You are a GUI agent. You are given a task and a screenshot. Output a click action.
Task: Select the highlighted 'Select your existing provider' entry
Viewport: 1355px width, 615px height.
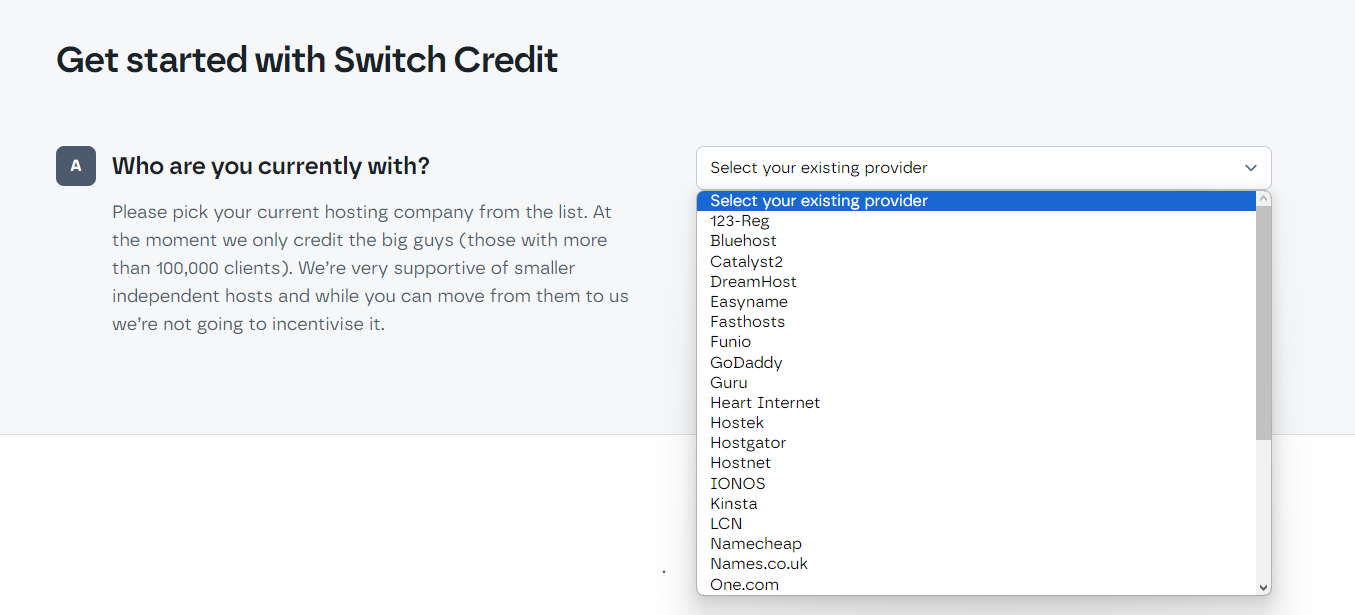(x=976, y=201)
